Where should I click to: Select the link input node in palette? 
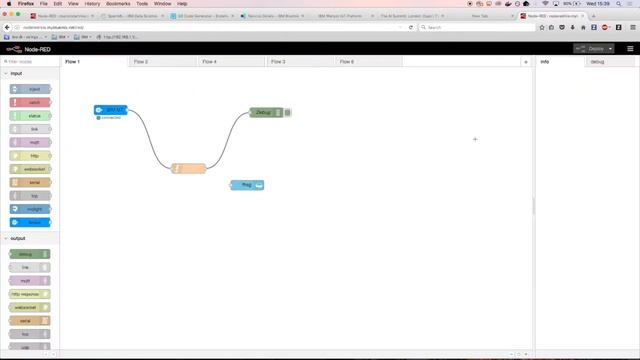(31, 129)
